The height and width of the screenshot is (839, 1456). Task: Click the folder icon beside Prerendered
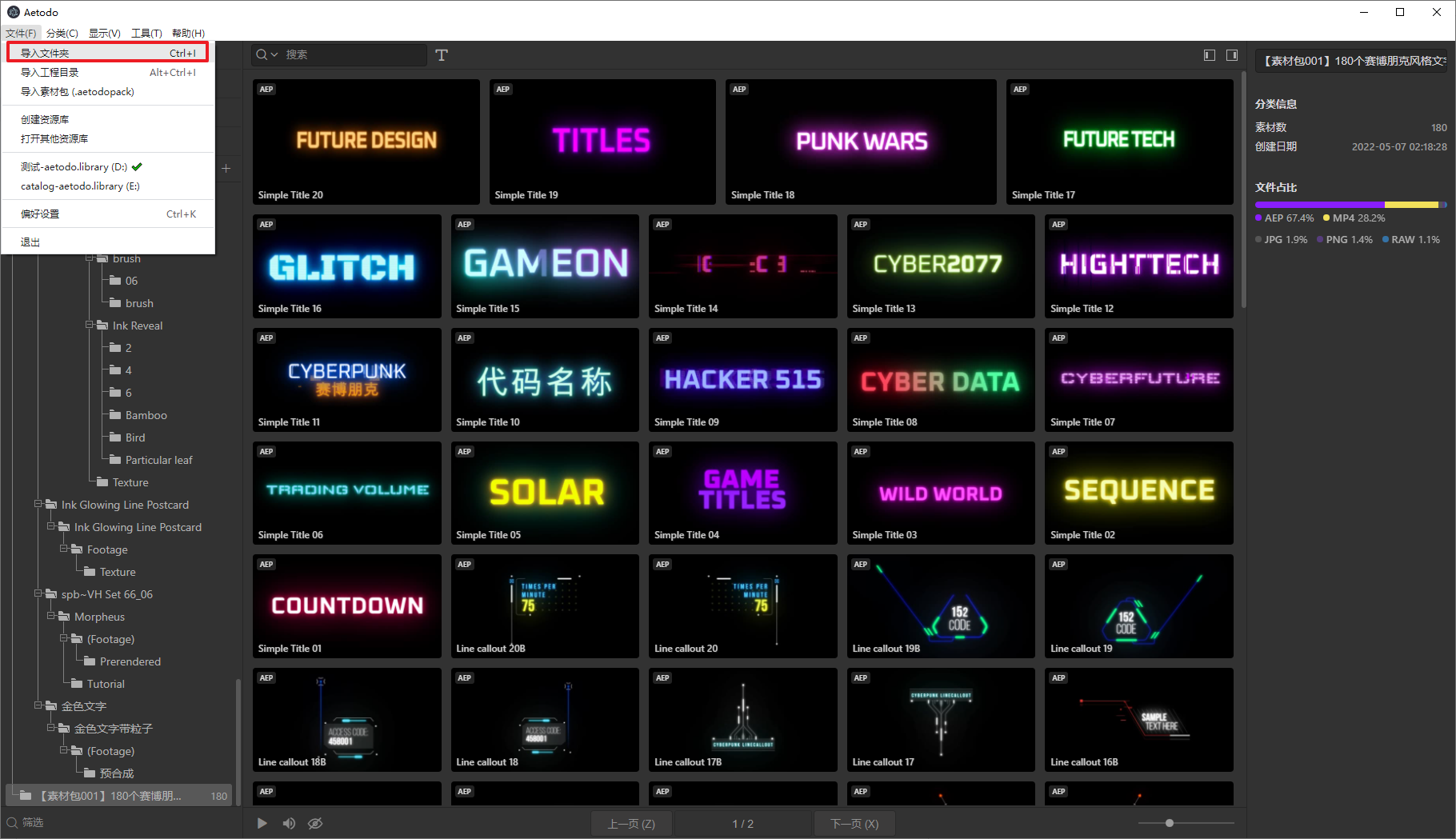[90, 661]
